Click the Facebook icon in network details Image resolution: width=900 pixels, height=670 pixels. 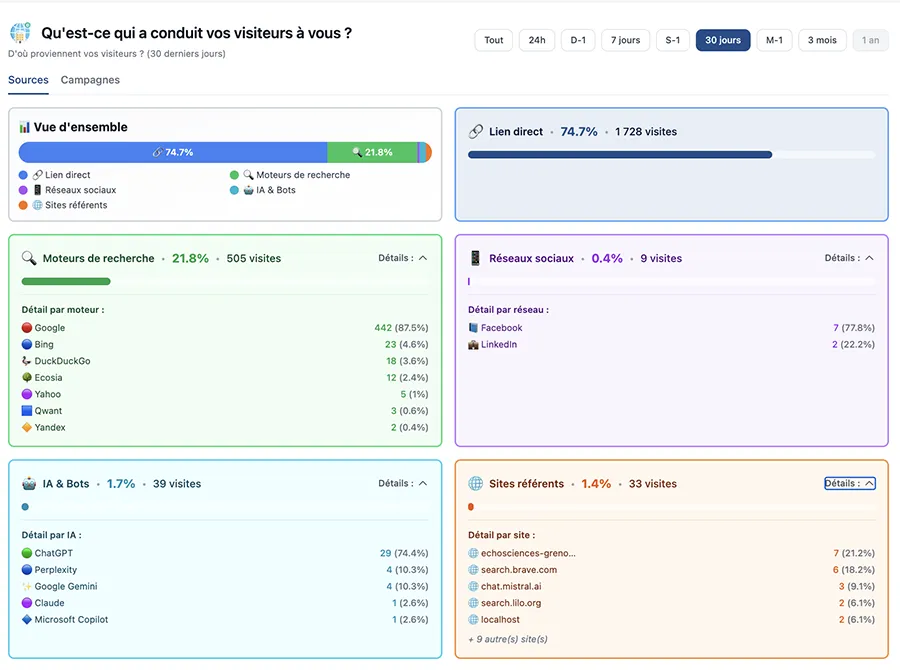tap(474, 328)
